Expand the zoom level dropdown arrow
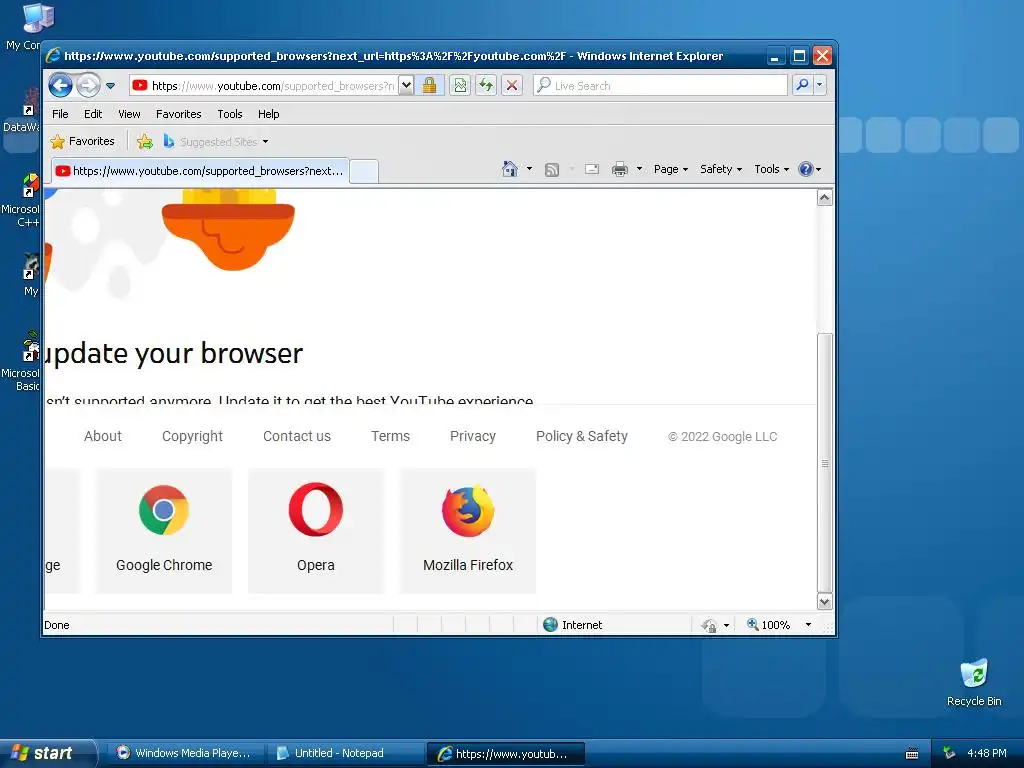 click(808, 625)
